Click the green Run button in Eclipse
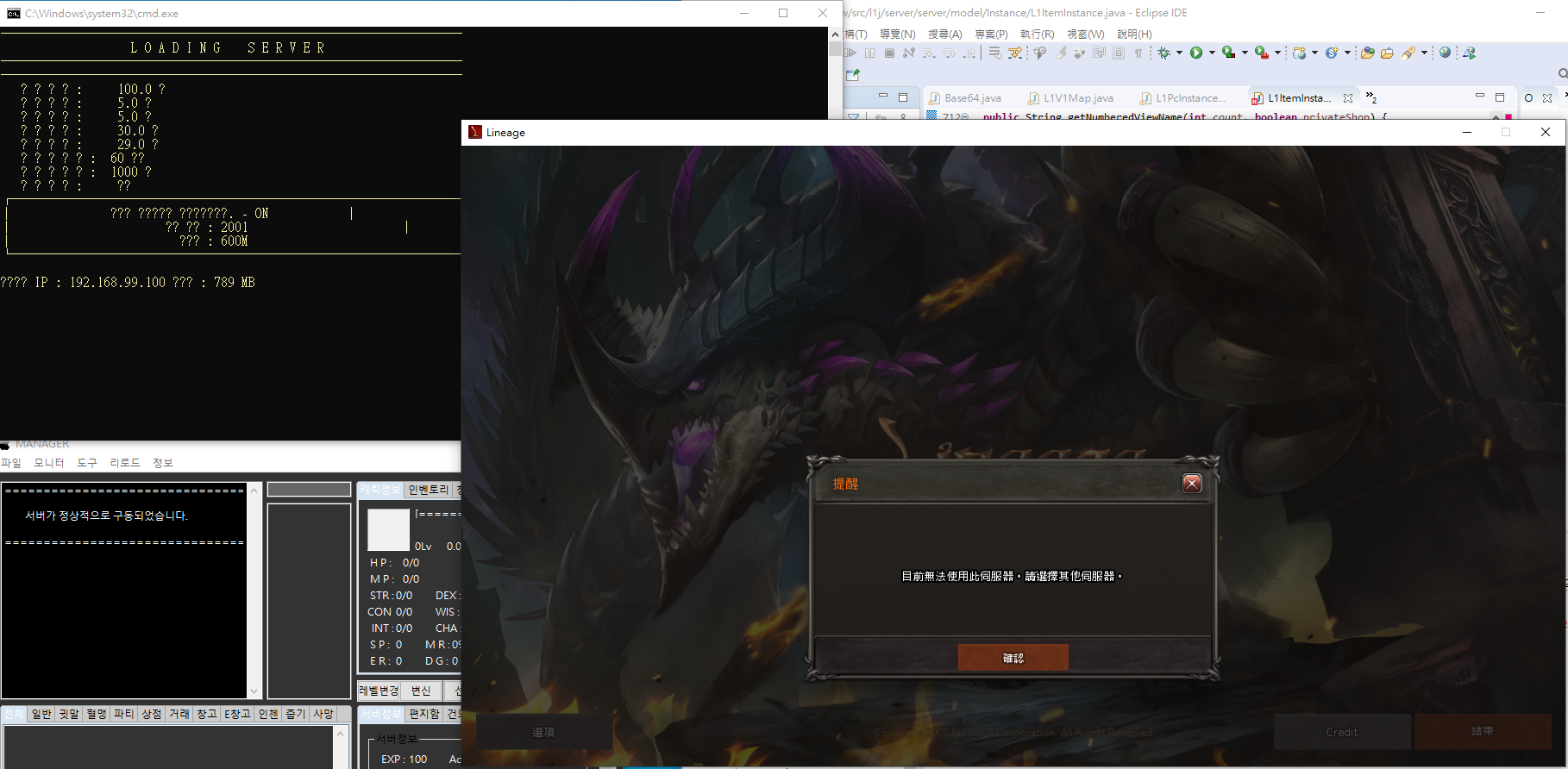This screenshot has height=769, width=1568. coord(1196,53)
